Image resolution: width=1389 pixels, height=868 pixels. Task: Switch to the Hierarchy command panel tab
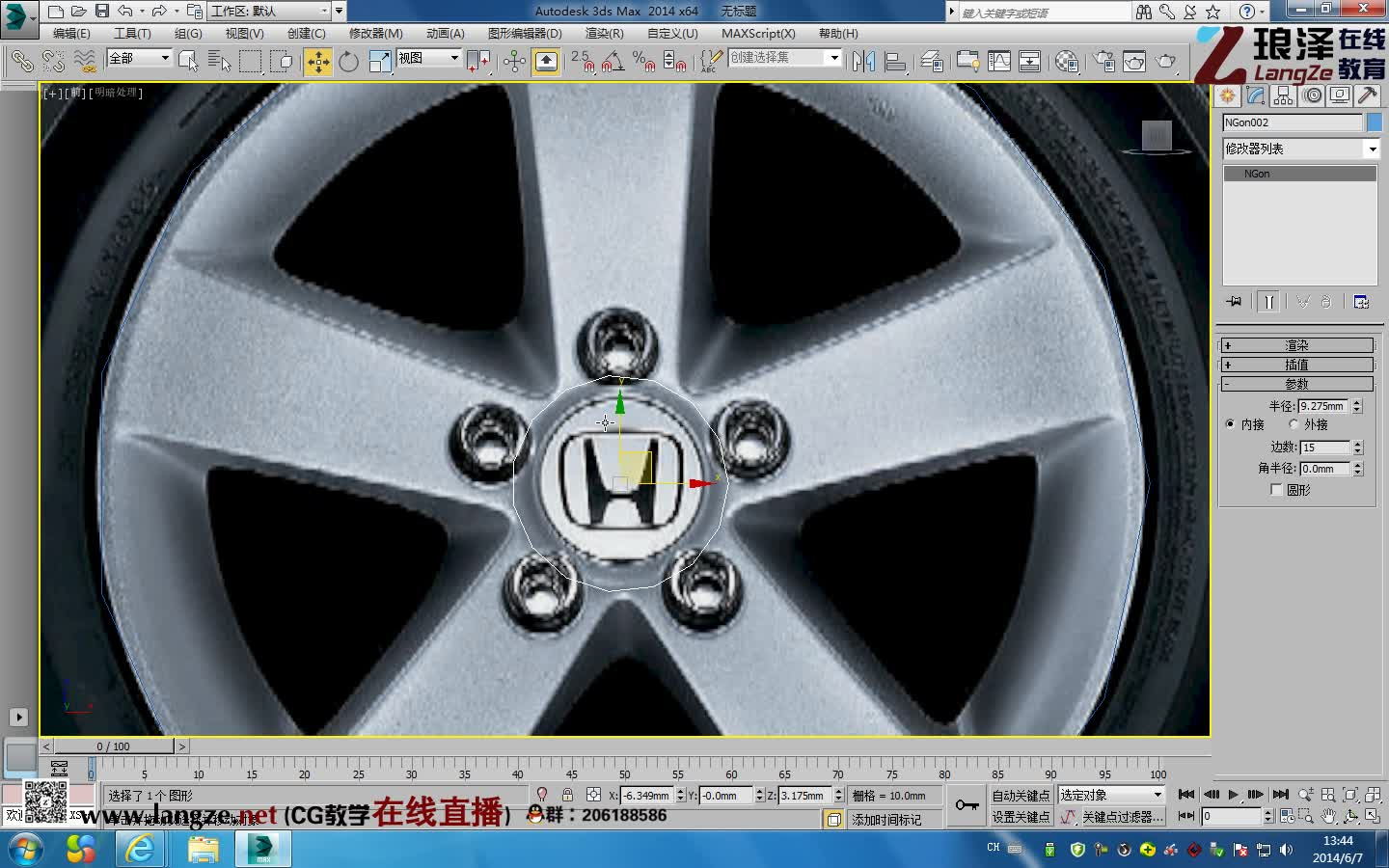click(1283, 95)
